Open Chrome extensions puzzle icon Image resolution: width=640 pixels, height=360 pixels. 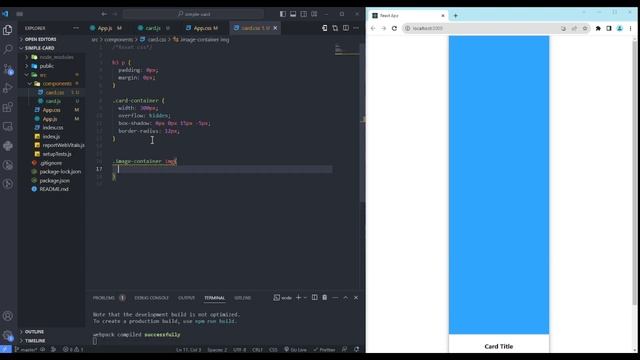pyautogui.click(x=598, y=28)
